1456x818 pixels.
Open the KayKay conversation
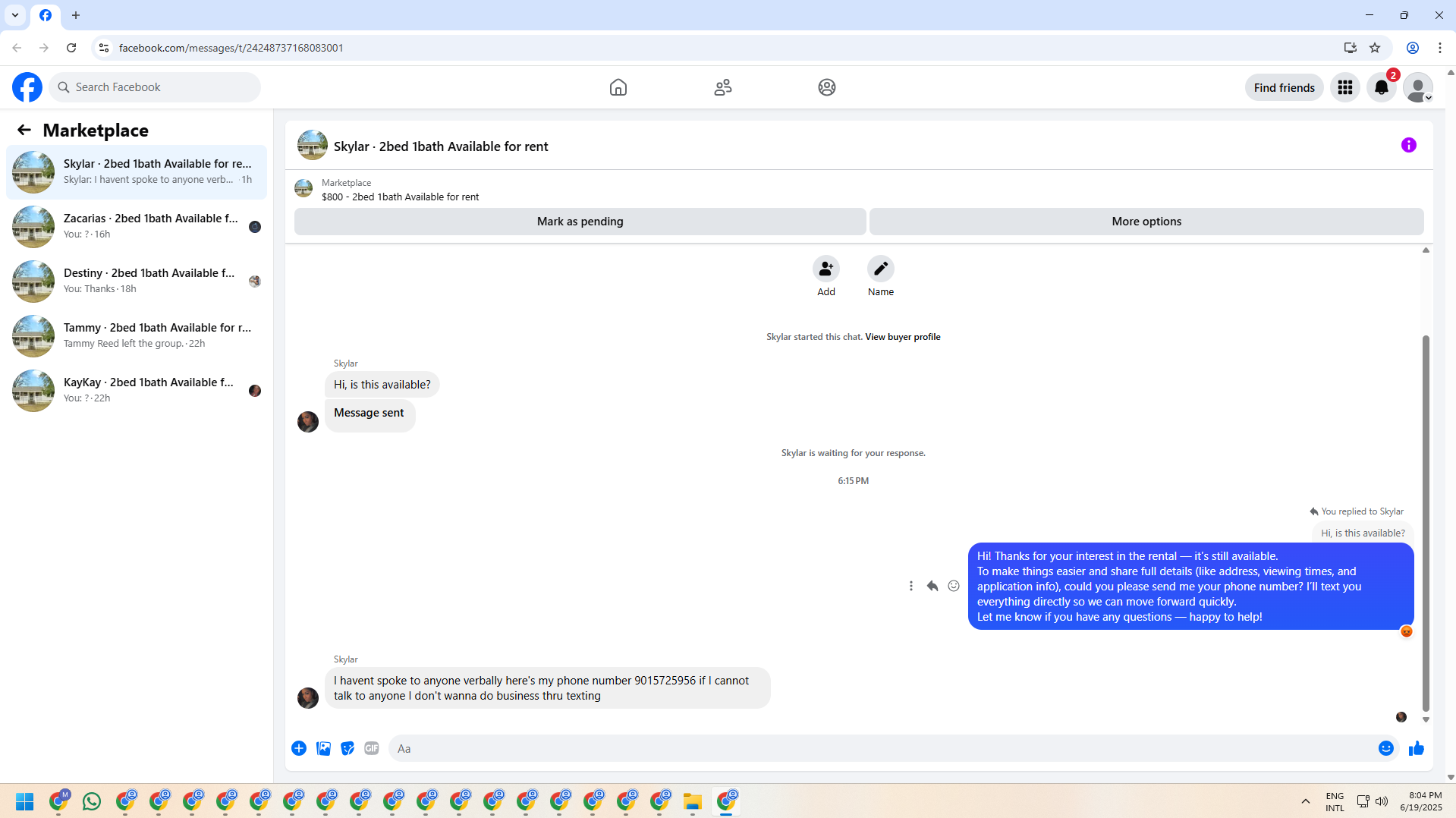(x=137, y=390)
